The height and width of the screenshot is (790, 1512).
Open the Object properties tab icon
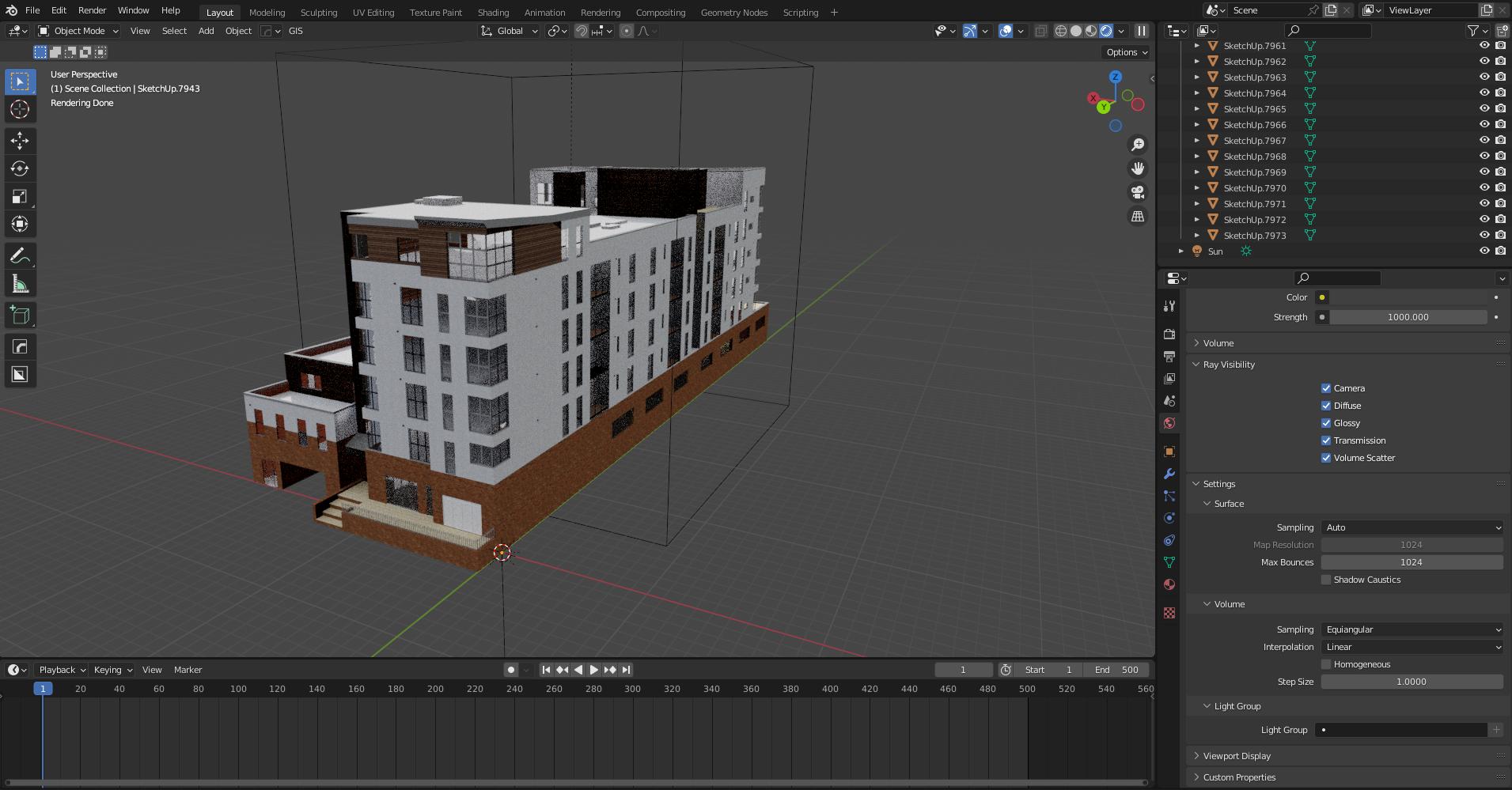pyautogui.click(x=1169, y=452)
